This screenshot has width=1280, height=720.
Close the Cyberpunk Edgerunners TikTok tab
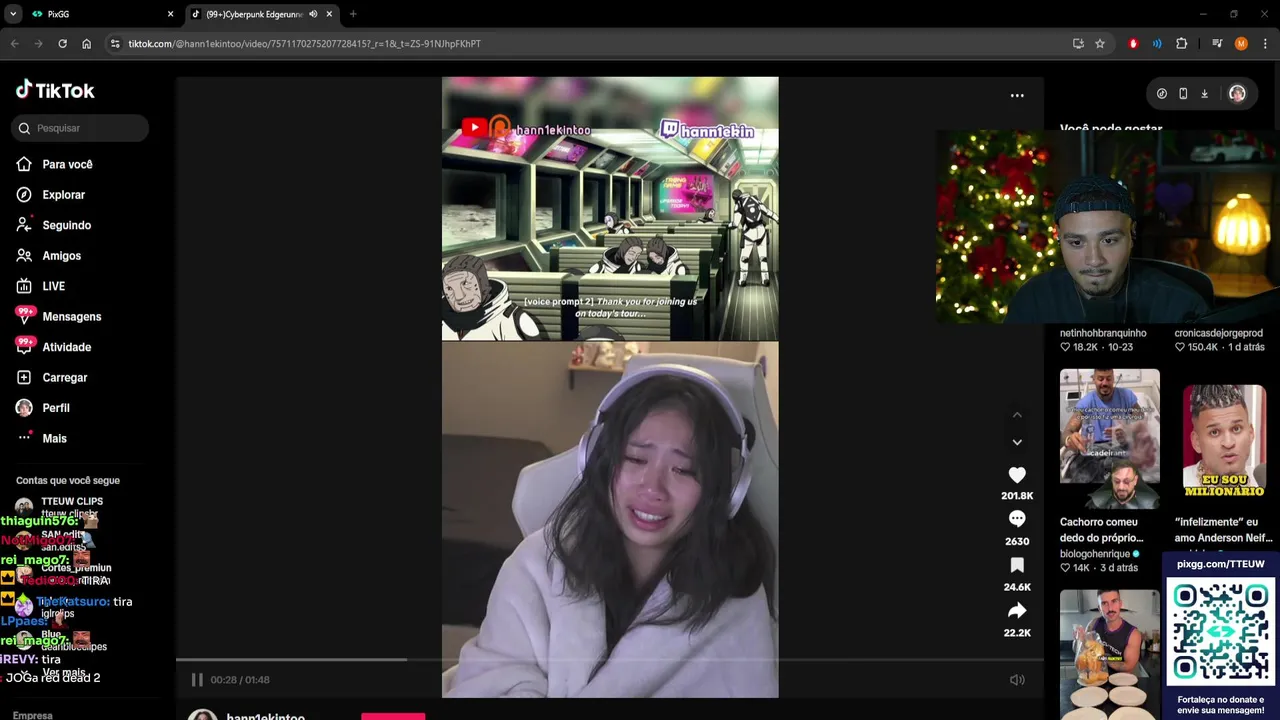pos(329,14)
